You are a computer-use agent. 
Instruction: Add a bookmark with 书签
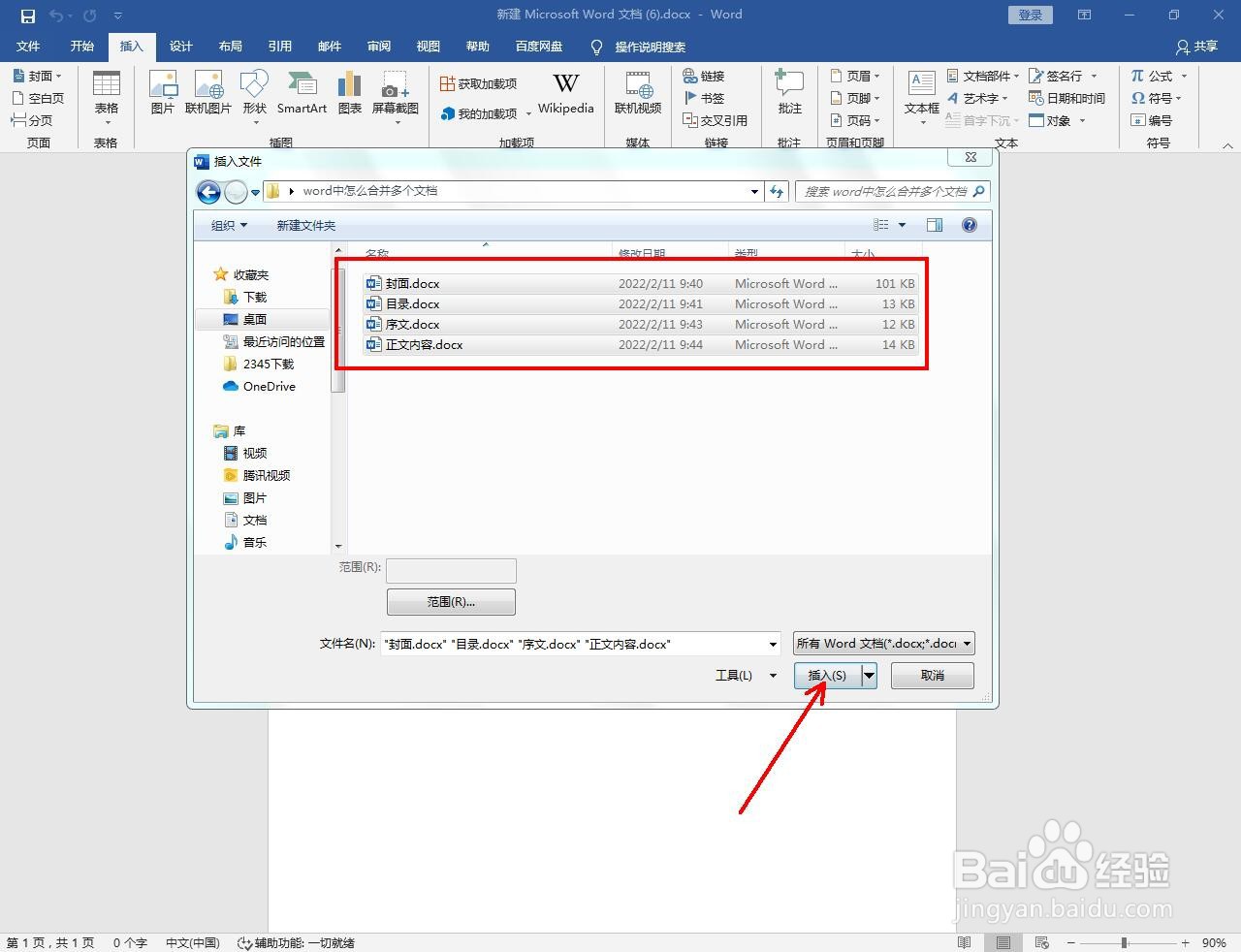704,98
